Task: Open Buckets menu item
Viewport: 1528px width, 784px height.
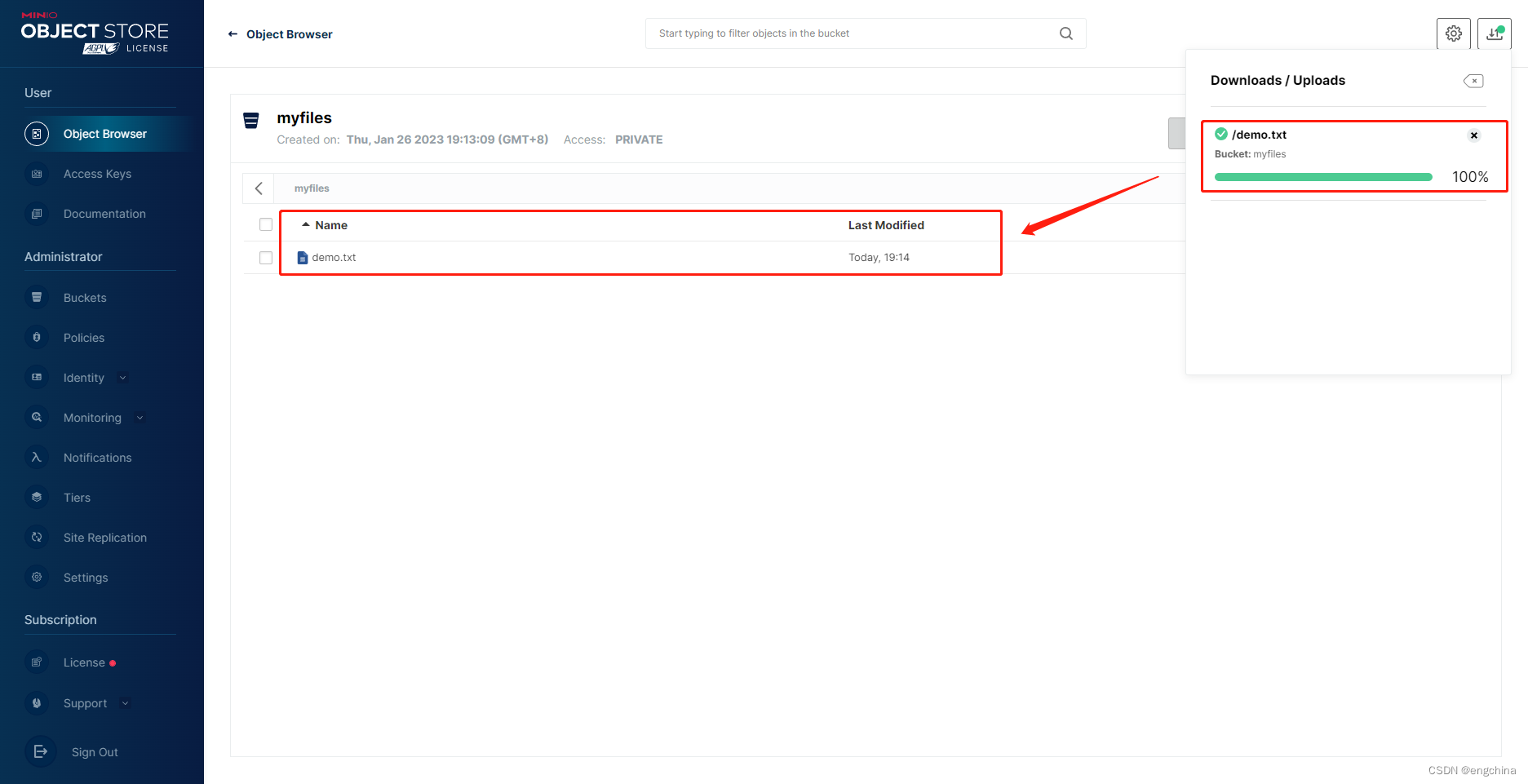Action: (85, 298)
